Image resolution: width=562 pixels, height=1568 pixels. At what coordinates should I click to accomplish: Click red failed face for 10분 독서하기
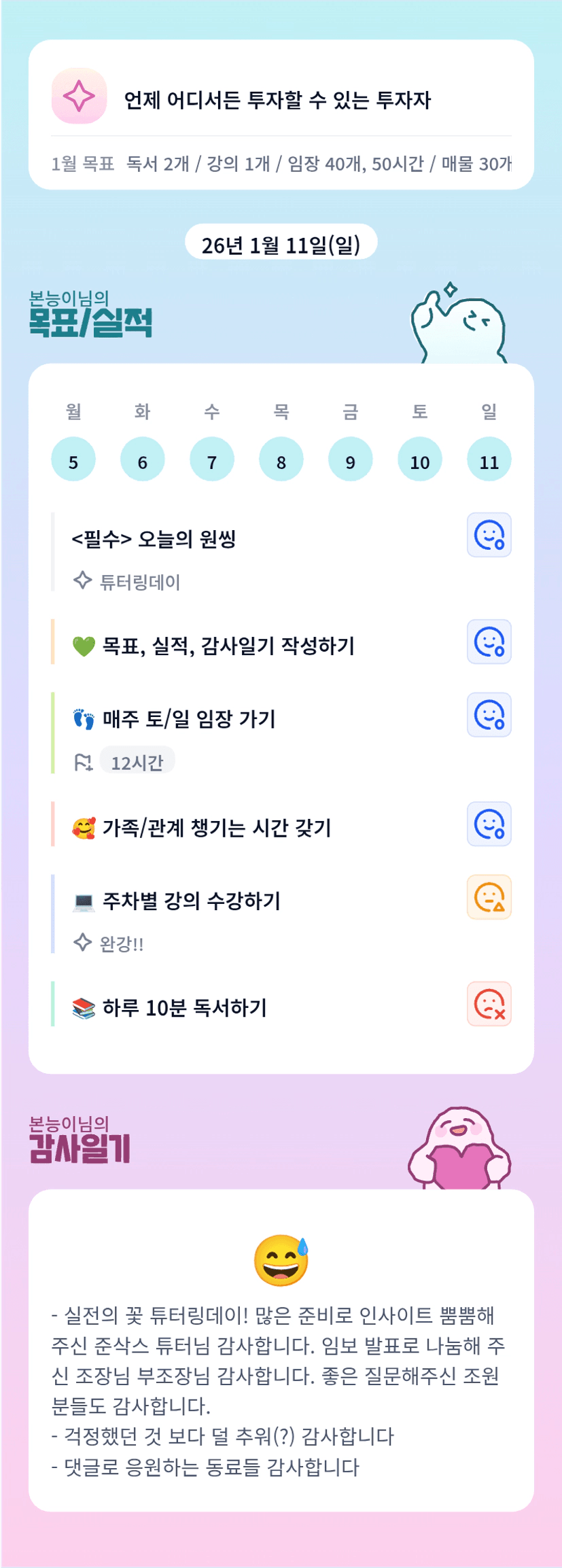click(x=489, y=1004)
